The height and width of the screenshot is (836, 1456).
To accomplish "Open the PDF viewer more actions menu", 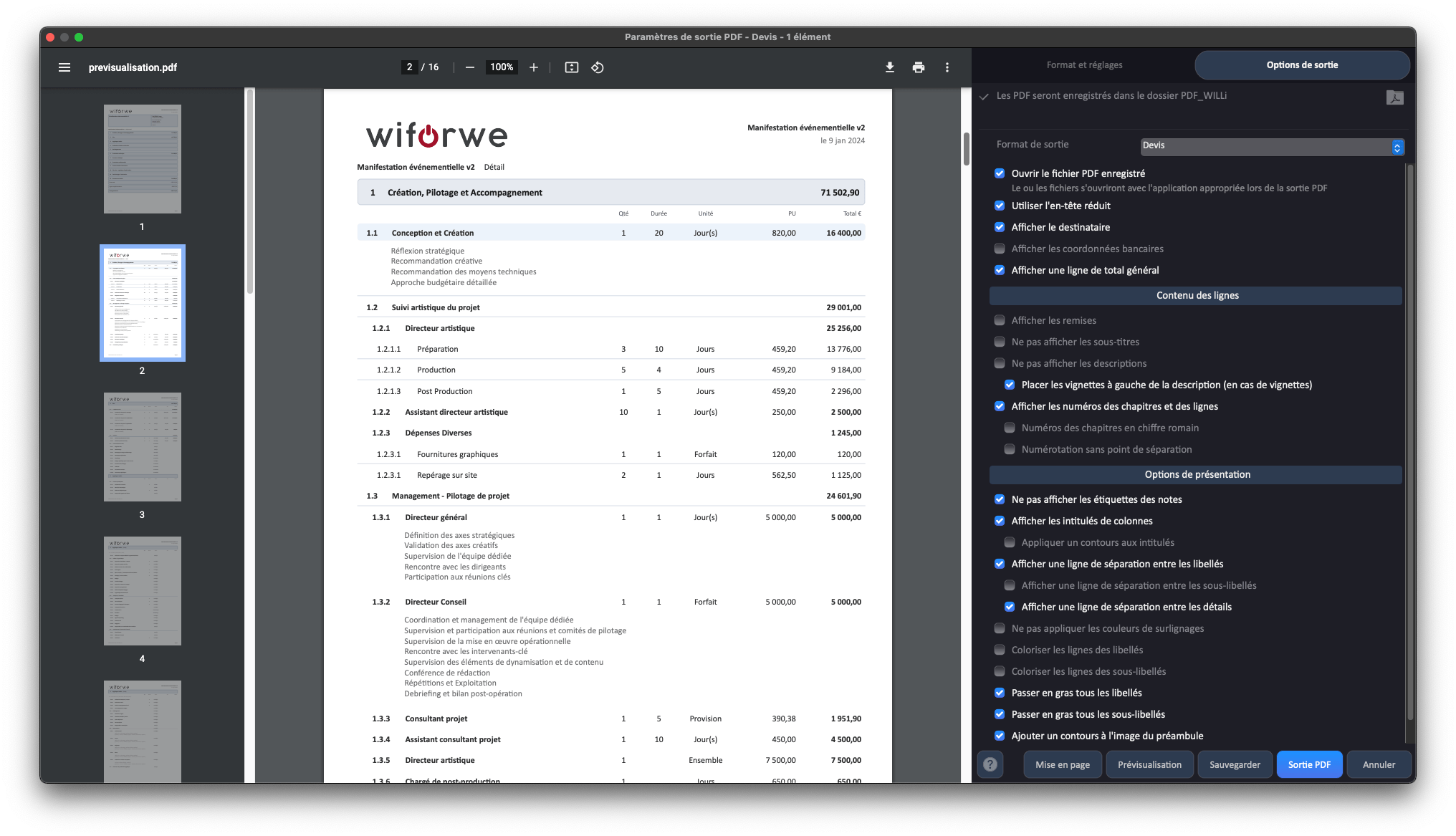I will 947,67.
